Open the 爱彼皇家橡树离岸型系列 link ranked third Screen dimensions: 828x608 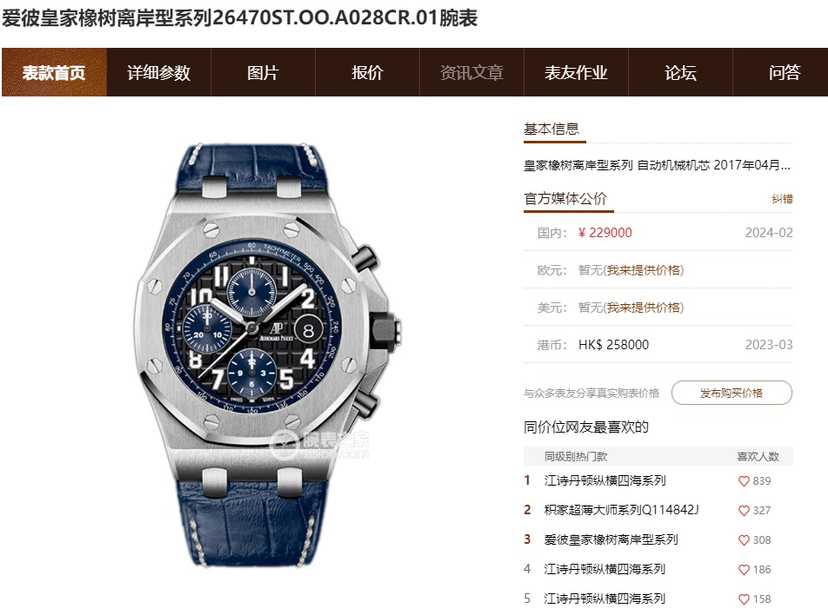click(611, 539)
